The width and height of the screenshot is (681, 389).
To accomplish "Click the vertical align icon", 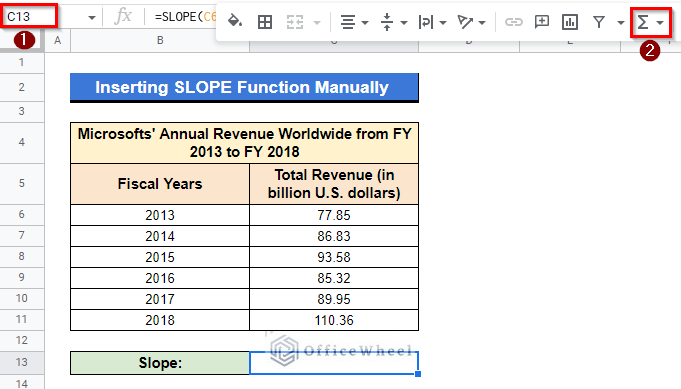I will point(387,22).
